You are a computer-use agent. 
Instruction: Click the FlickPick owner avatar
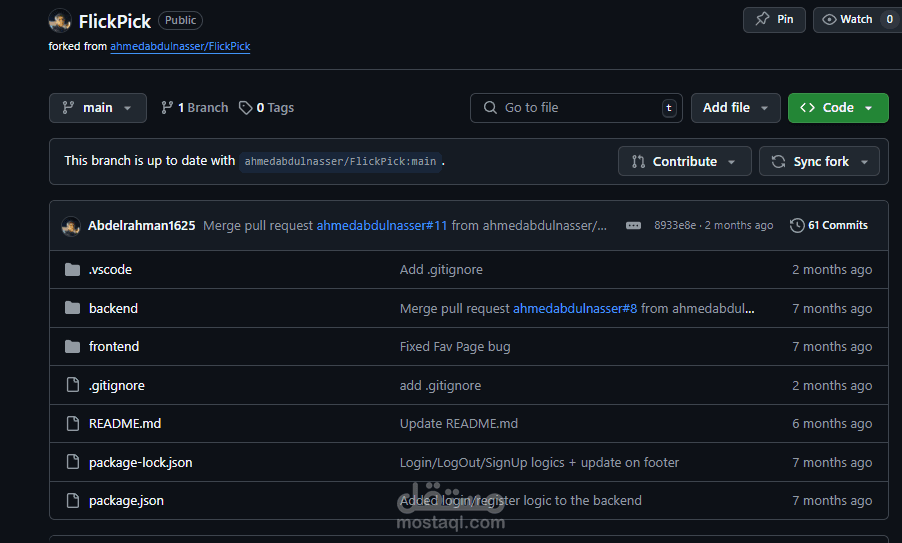tap(60, 21)
